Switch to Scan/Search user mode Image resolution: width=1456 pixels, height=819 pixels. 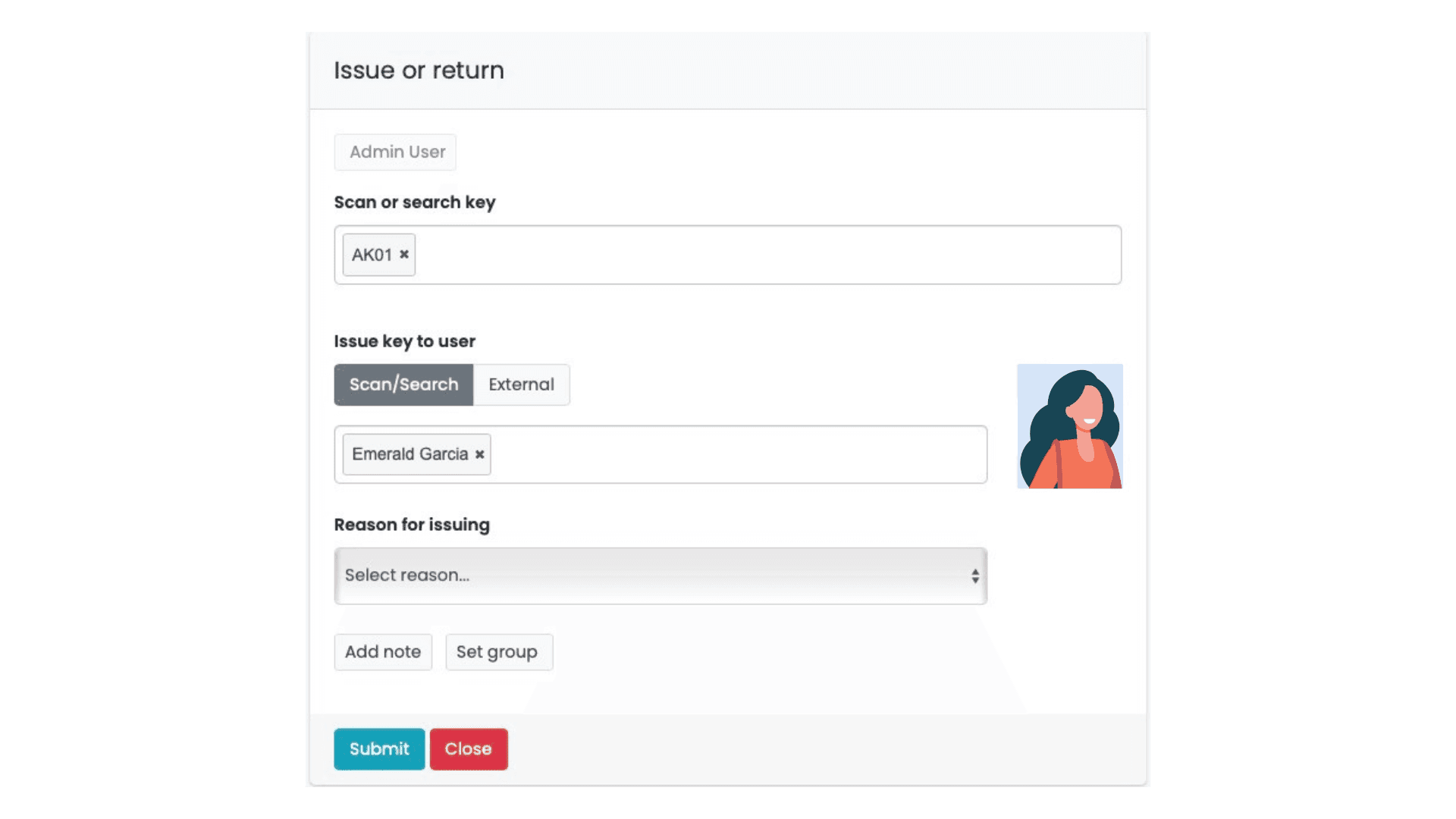point(403,385)
